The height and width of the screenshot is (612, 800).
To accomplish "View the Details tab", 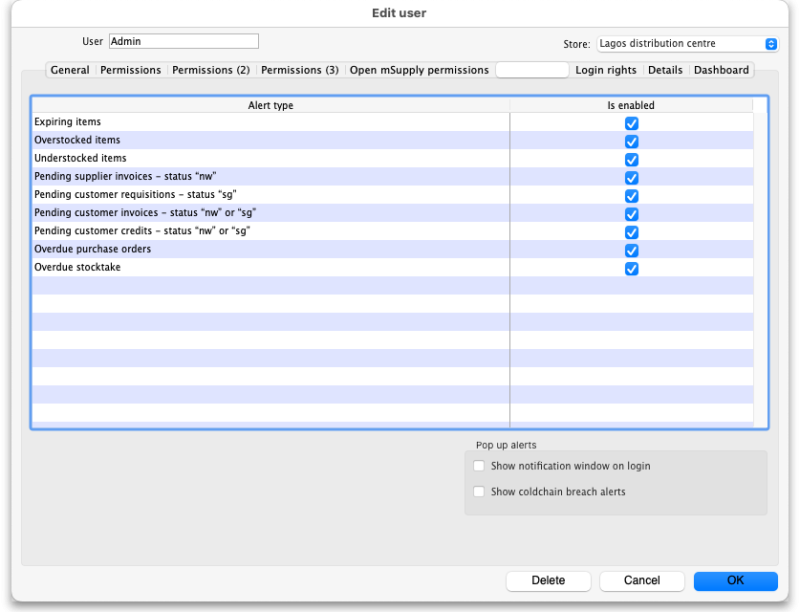I will [x=665, y=70].
